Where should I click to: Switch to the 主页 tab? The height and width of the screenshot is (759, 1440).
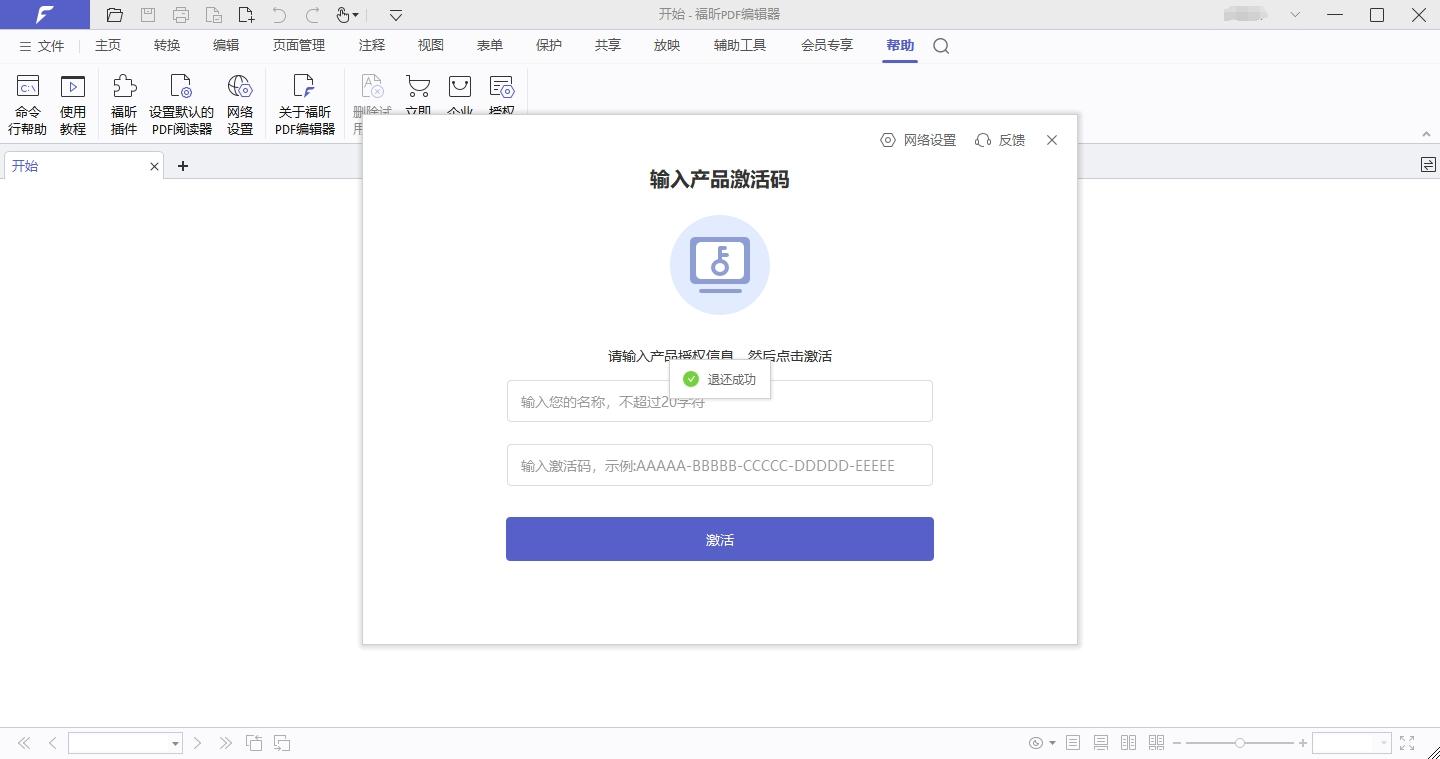click(108, 45)
